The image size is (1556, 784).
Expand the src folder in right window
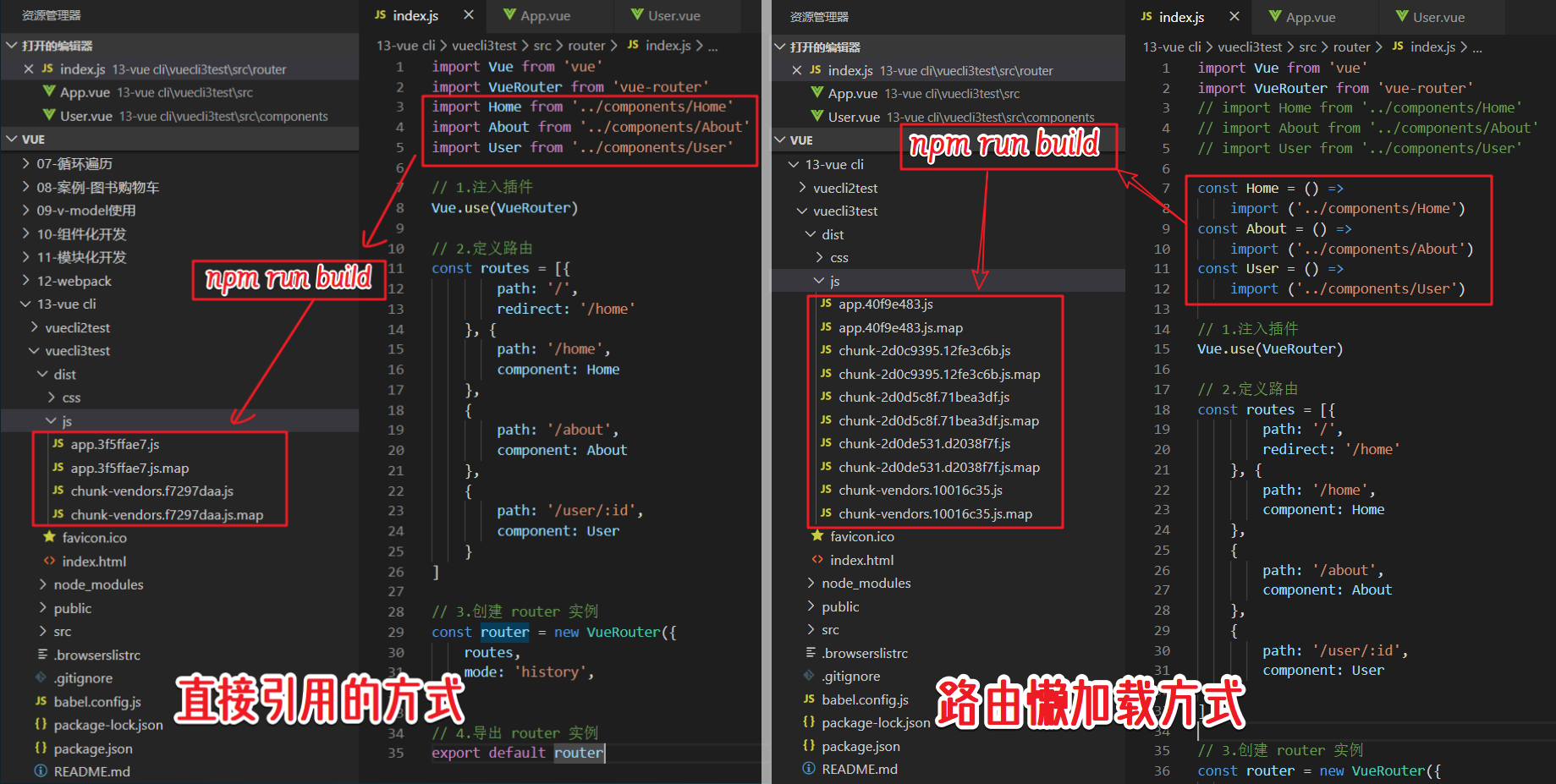811,629
